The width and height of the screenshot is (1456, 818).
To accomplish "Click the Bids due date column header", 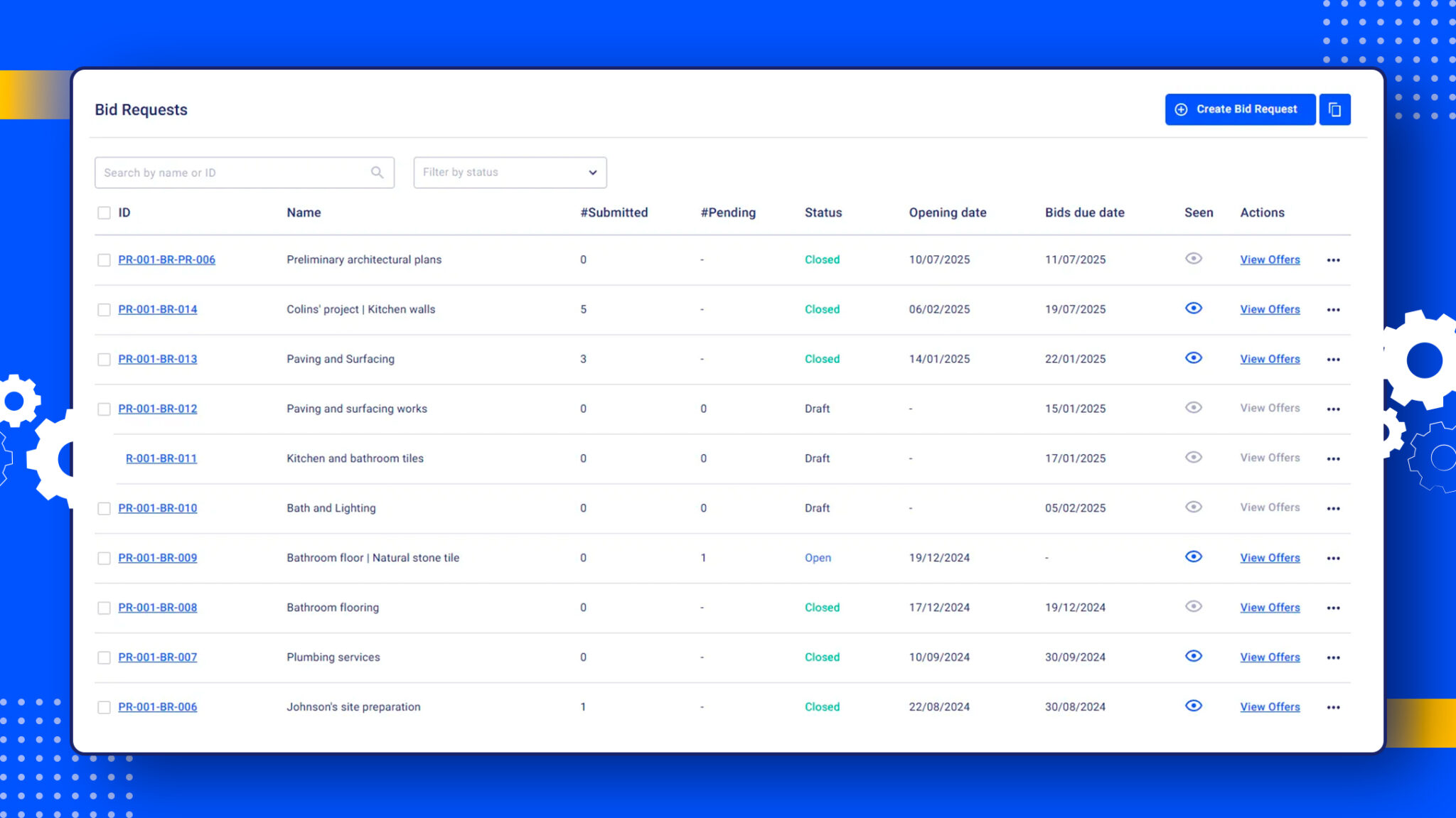I will pyautogui.click(x=1084, y=212).
